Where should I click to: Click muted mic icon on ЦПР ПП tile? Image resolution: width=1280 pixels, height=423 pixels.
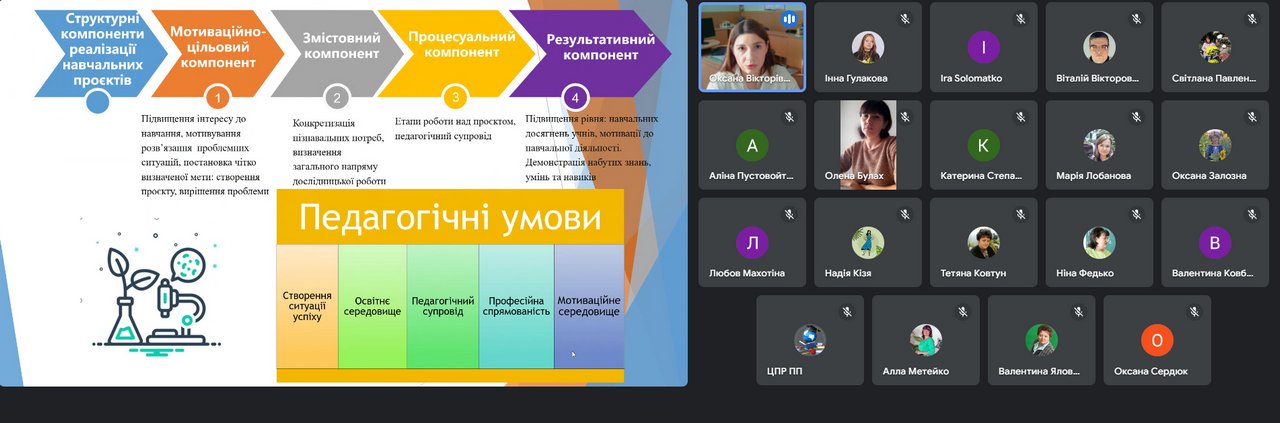(846, 313)
